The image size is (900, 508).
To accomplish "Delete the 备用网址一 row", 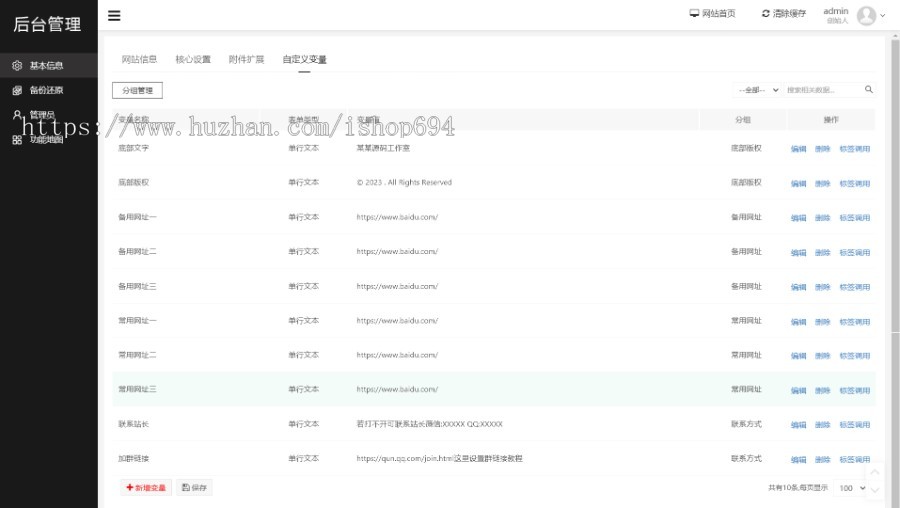I will [823, 218].
